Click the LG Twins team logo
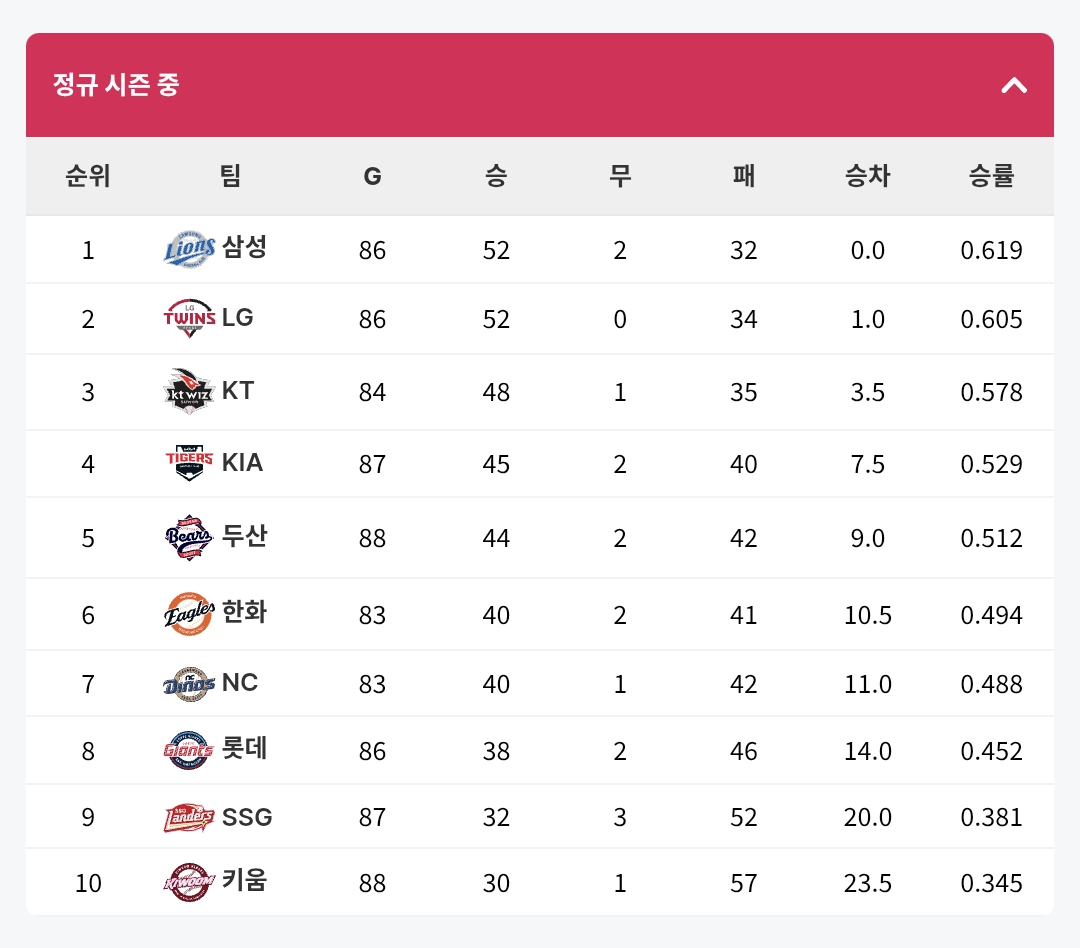1080x948 pixels. 189,318
